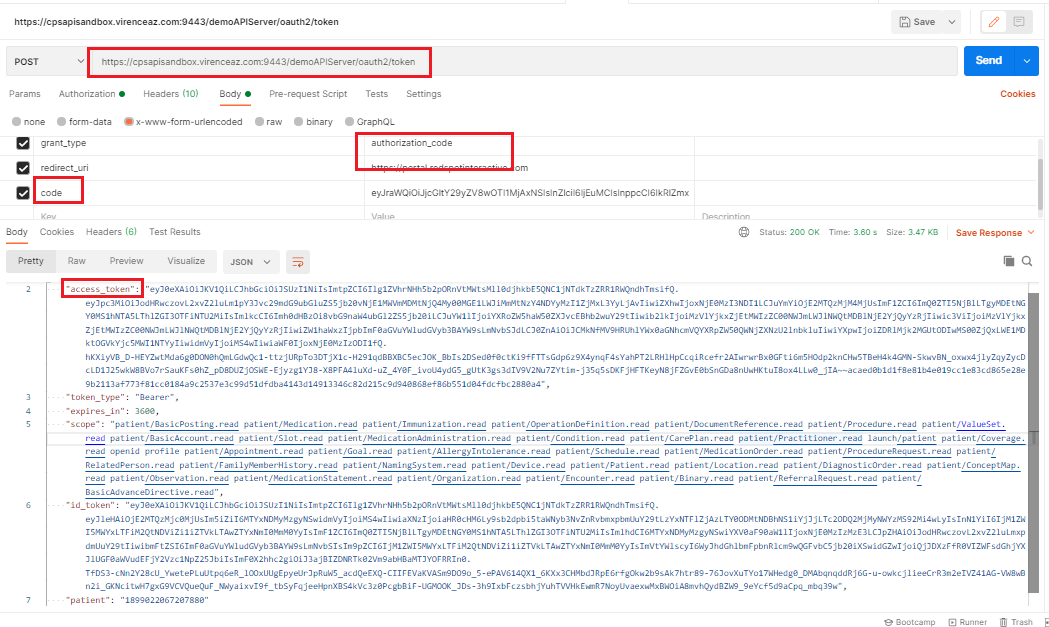Screen dimensions: 1049x627
Task: Toggle line wrapping in the response body
Action: click(x=297, y=261)
